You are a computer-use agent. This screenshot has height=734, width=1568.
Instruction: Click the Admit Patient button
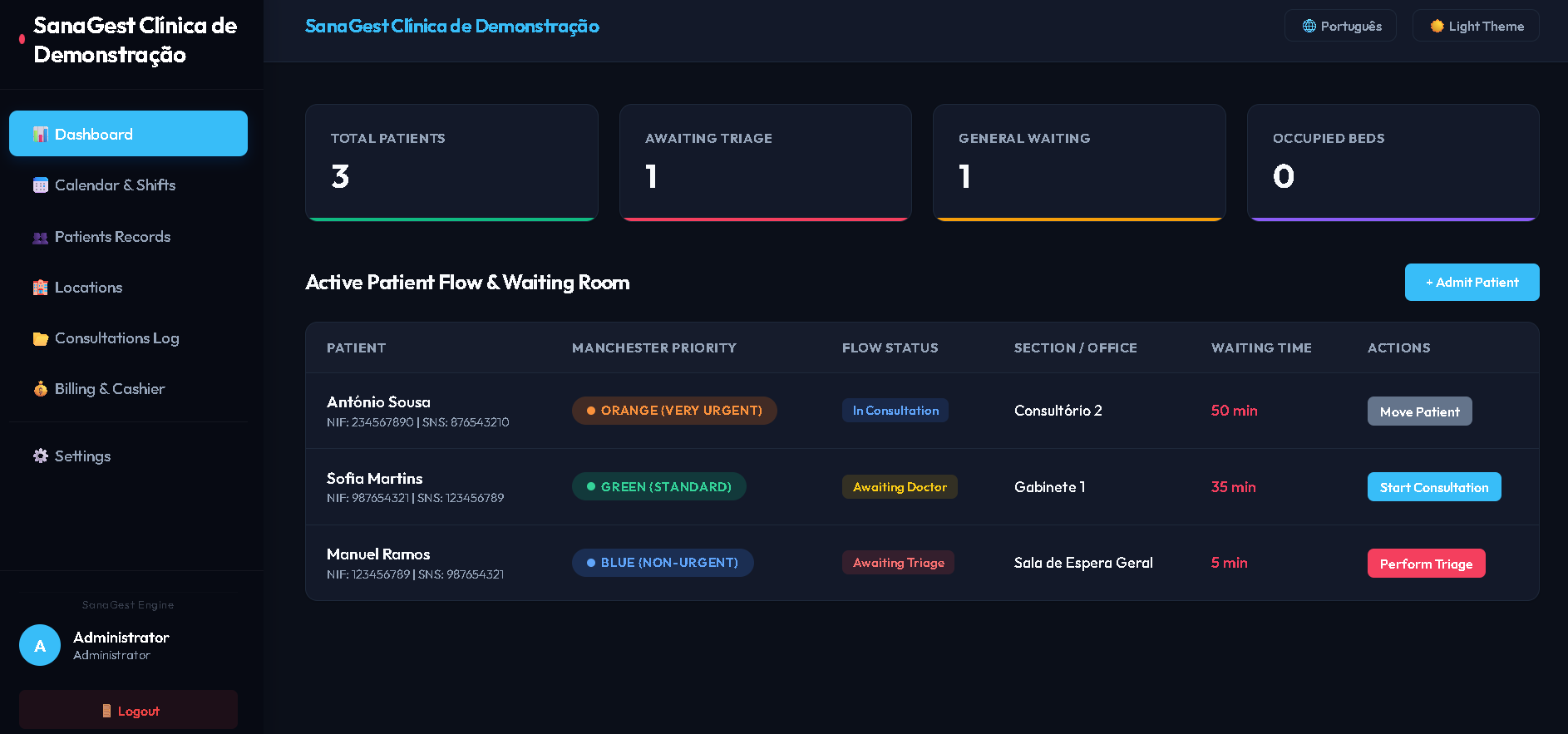1472,283
